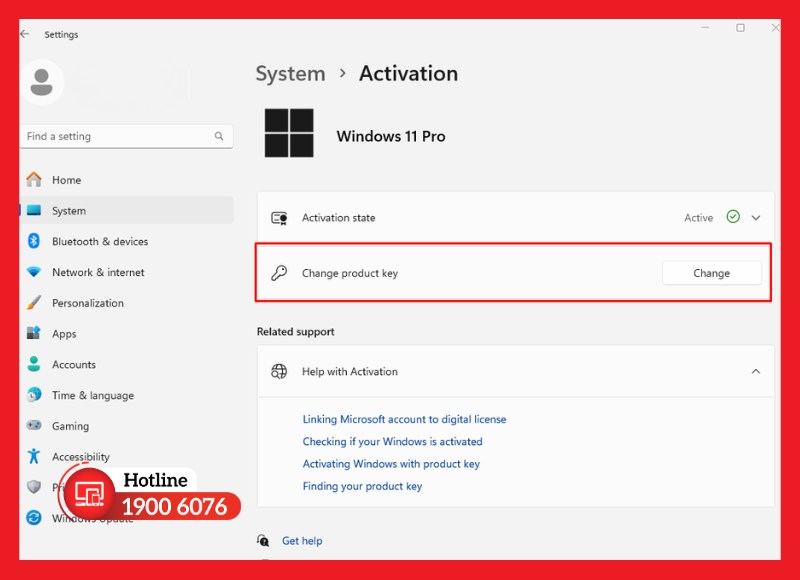Open Accessibility settings

point(127,456)
